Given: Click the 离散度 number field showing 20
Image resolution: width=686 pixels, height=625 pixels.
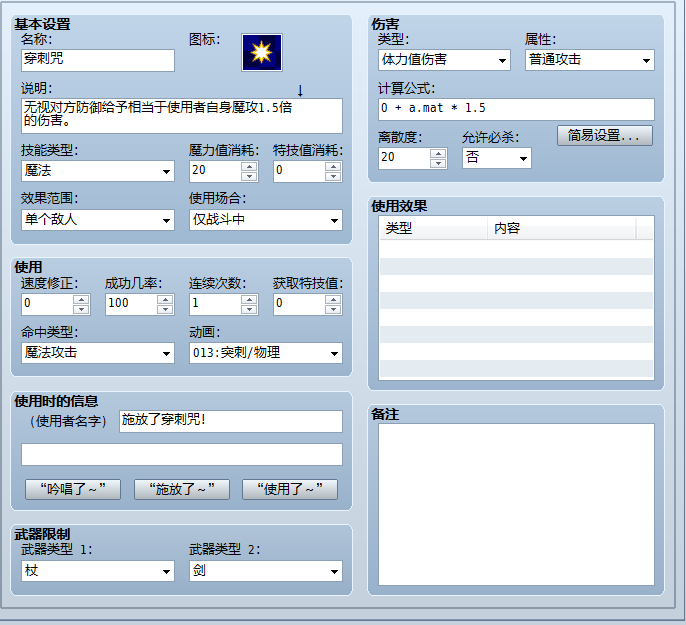Looking at the screenshot, I should [x=404, y=158].
